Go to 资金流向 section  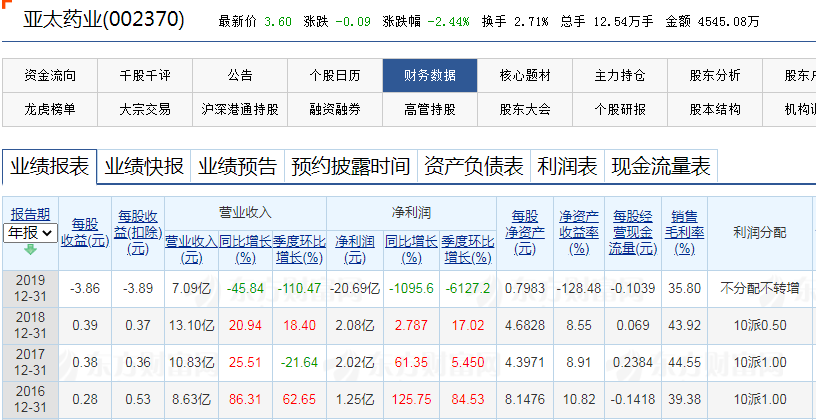pos(49,75)
